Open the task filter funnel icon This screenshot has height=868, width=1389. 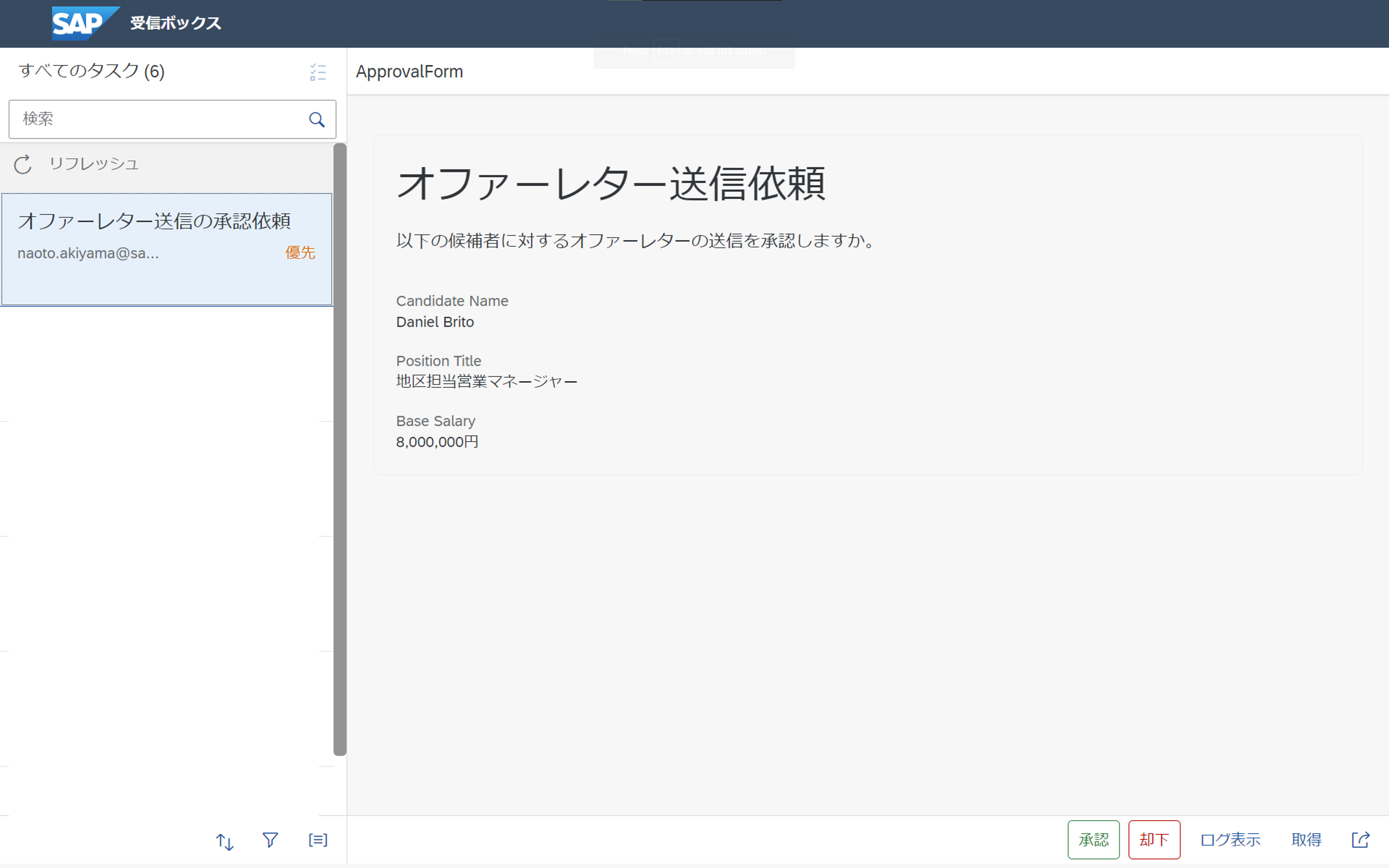[x=270, y=840]
